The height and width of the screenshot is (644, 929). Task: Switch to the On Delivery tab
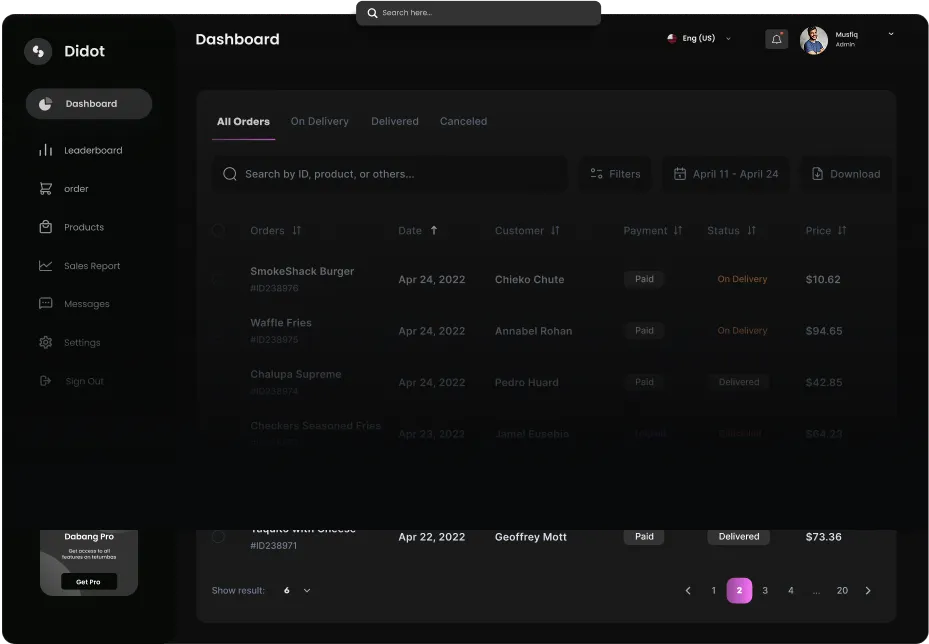(x=319, y=121)
